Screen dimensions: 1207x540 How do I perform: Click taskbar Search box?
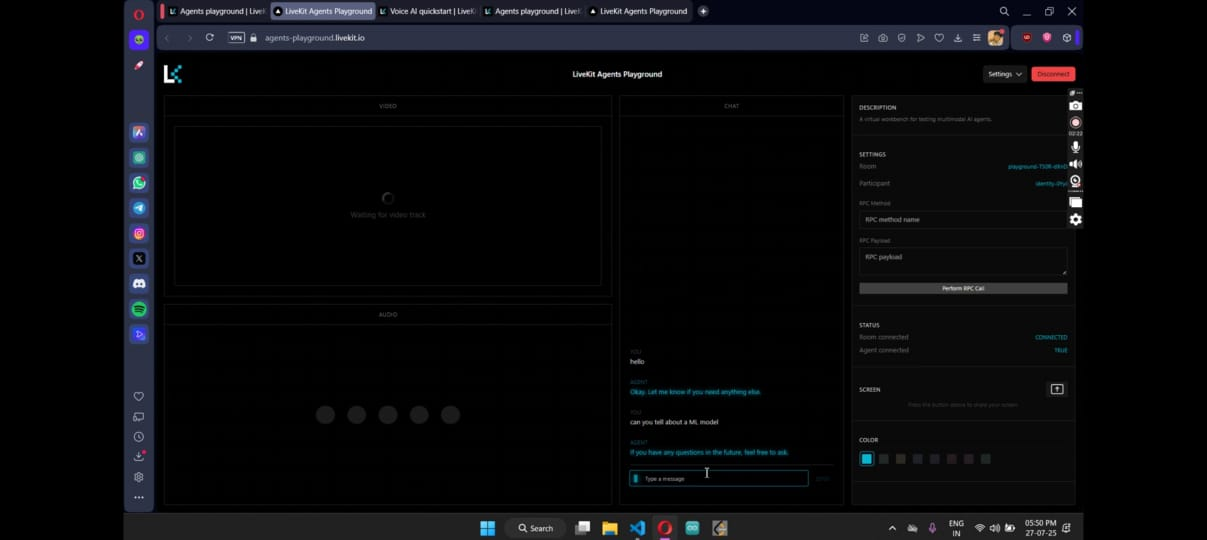(536, 528)
